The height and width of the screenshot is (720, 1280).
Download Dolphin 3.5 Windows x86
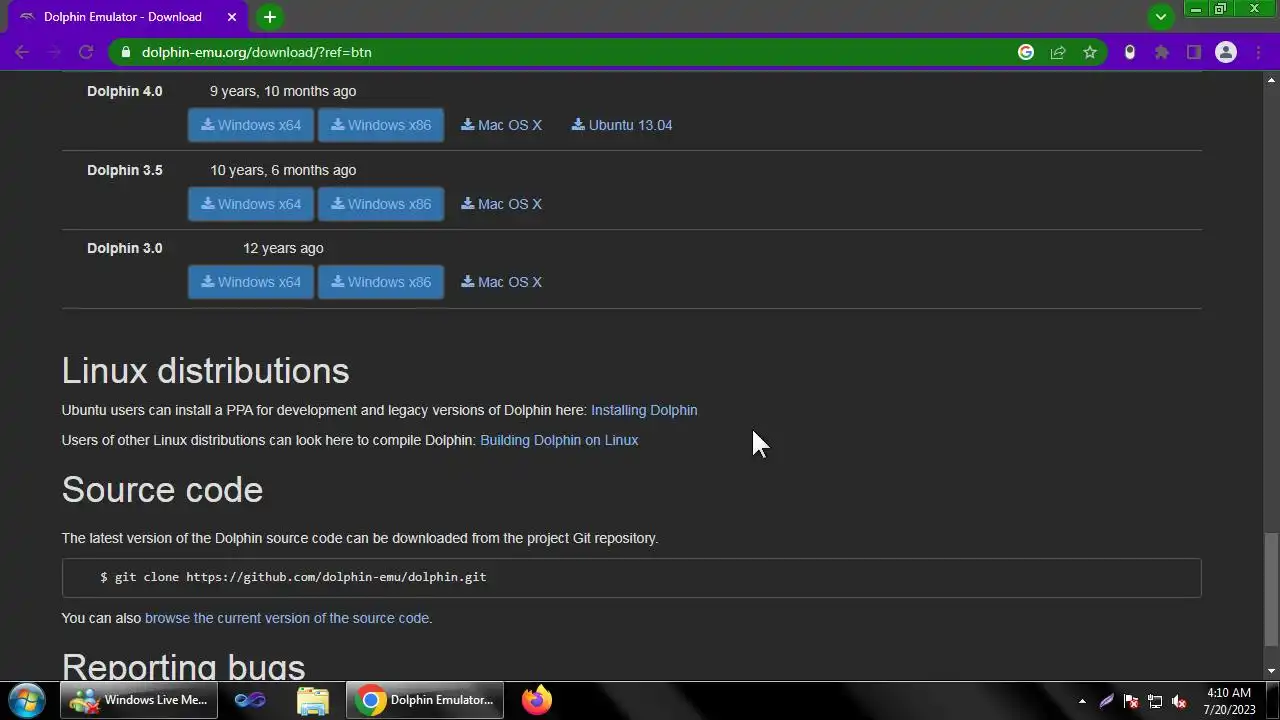coord(381,204)
